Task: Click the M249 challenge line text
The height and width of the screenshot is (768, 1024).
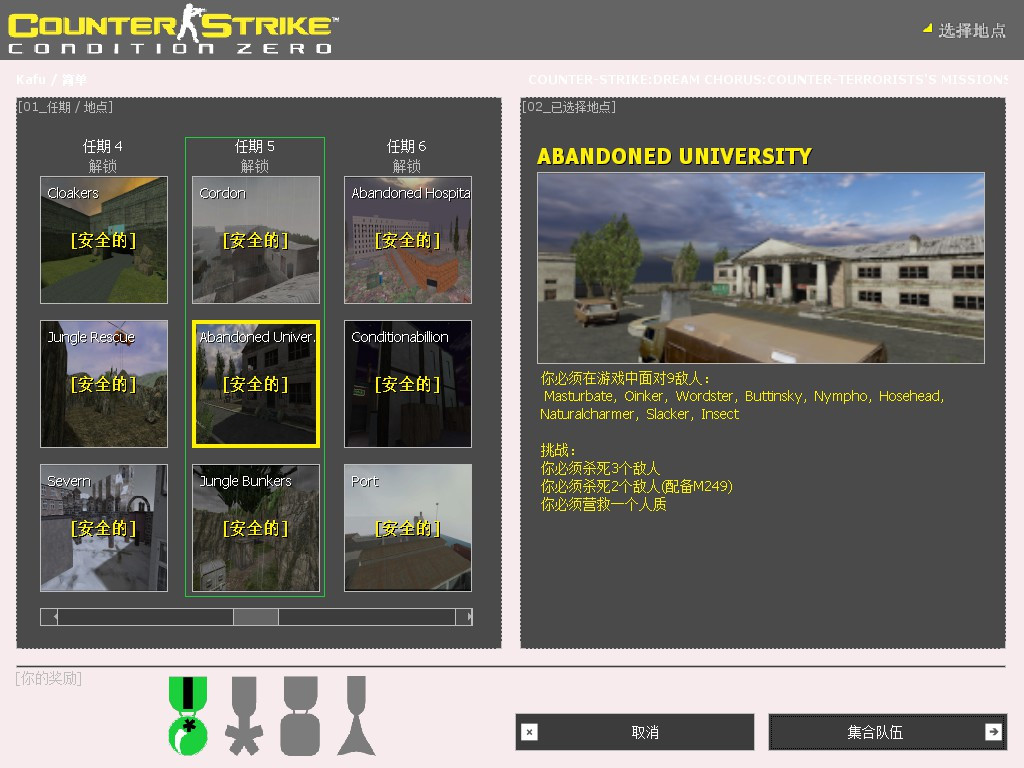Action: pos(637,487)
